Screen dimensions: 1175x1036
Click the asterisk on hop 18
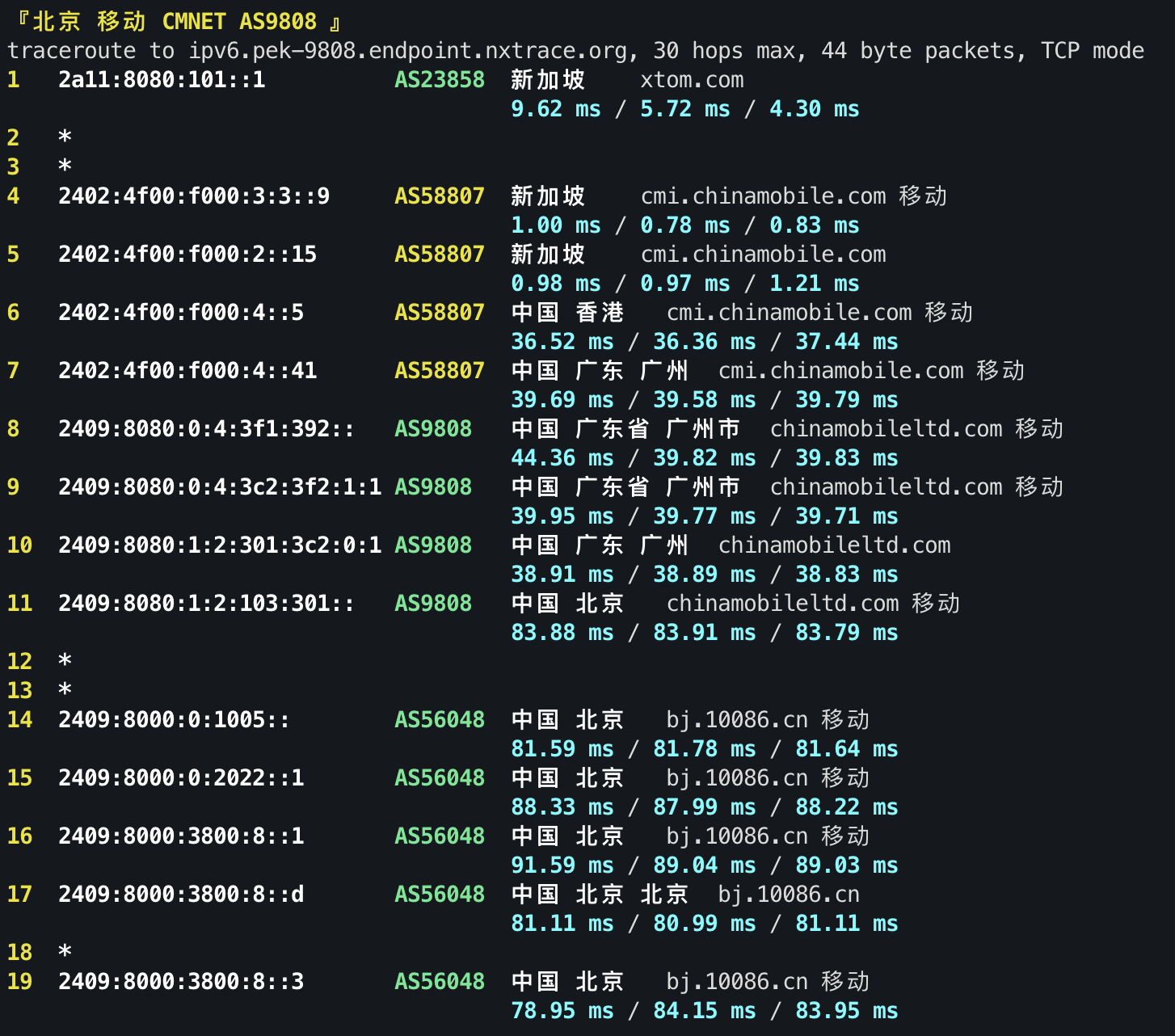65,951
